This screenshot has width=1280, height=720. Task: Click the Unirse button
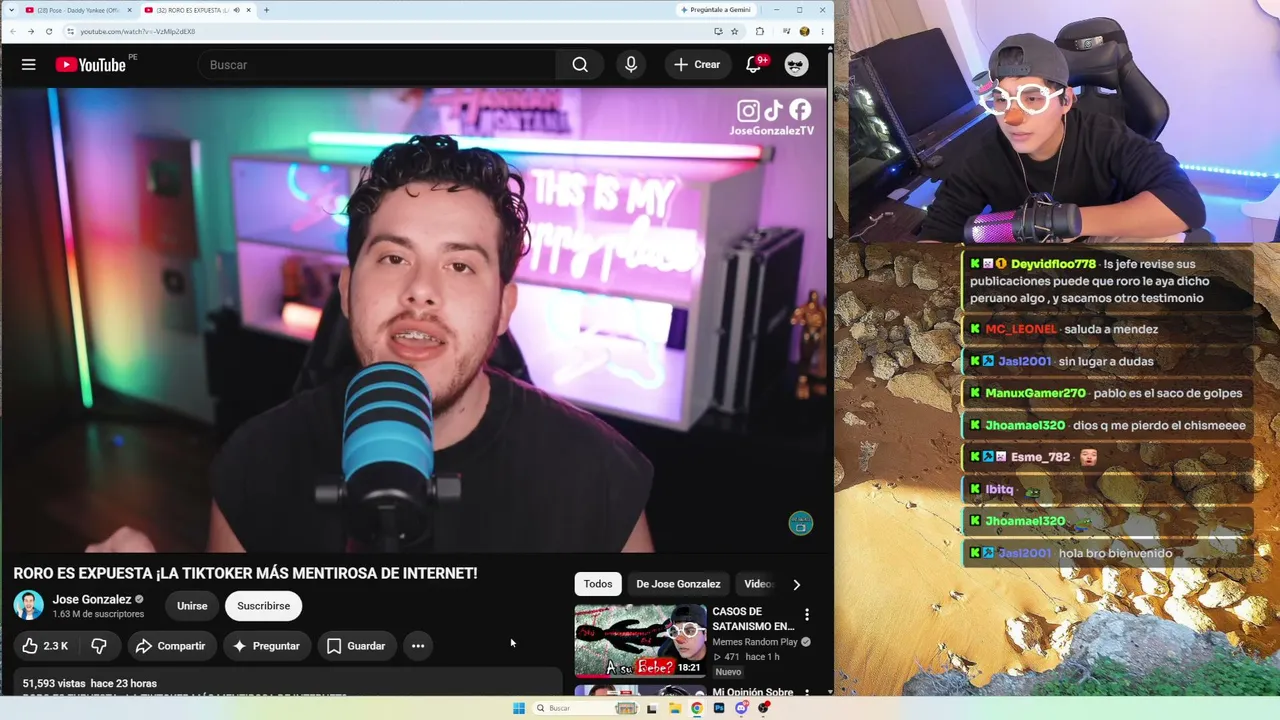tap(192, 606)
